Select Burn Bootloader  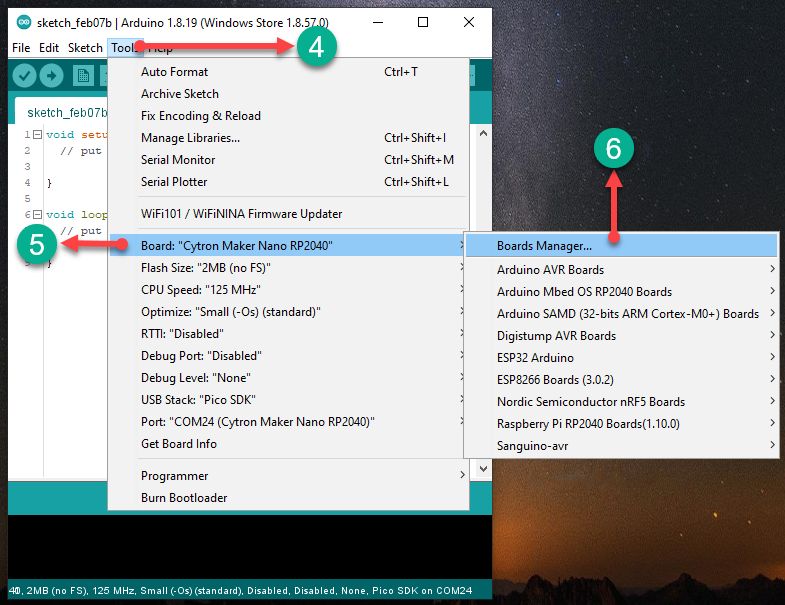point(288,498)
